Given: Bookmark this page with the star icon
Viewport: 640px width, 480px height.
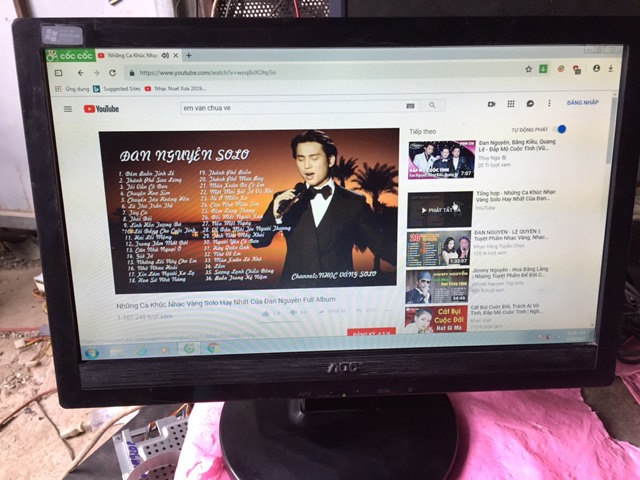Looking at the screenshot, I should (527, 68).
